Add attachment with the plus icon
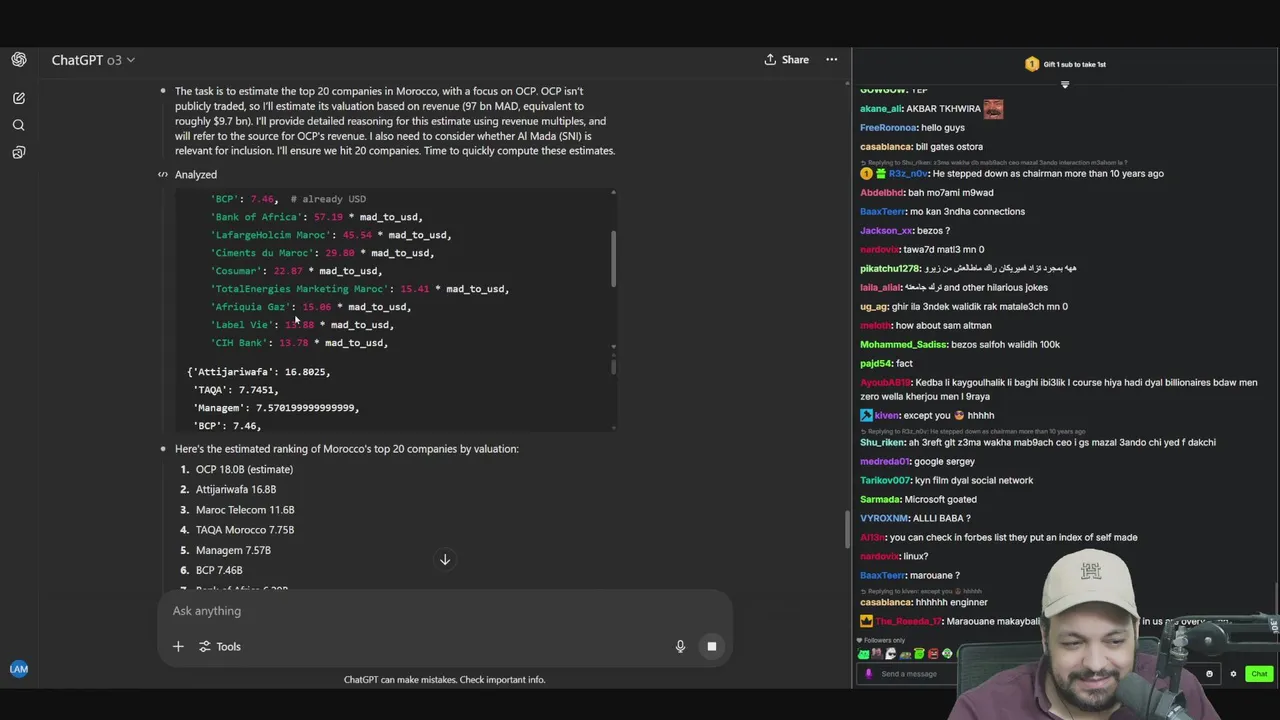1280x720 pixels. point(178,646)
